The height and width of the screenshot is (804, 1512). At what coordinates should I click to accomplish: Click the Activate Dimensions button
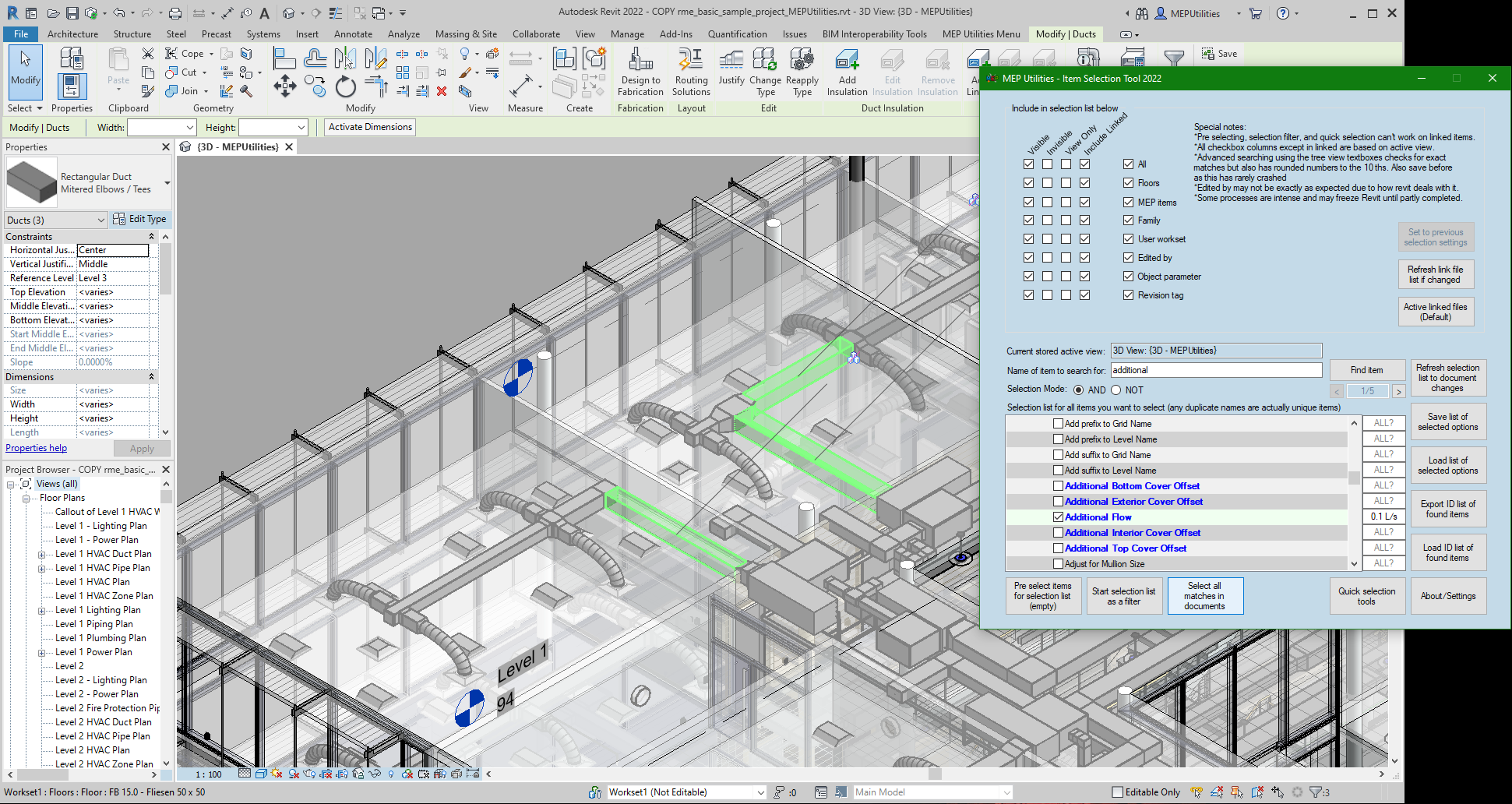coord(370,127)
